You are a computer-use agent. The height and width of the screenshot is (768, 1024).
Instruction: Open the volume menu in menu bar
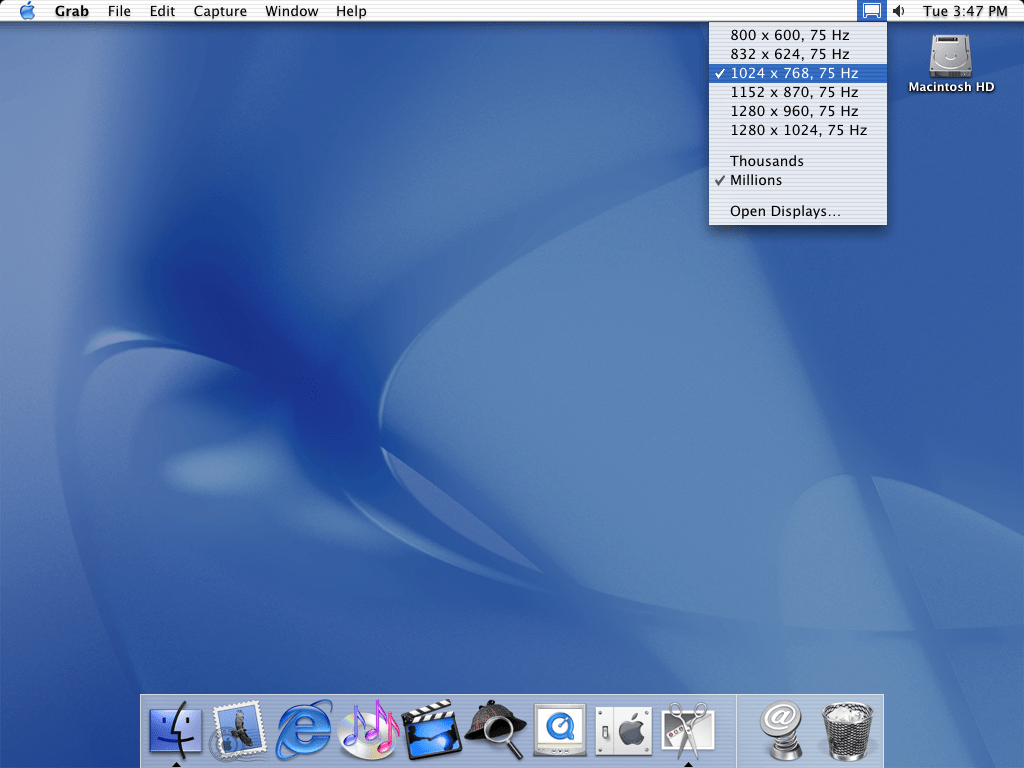898,11
